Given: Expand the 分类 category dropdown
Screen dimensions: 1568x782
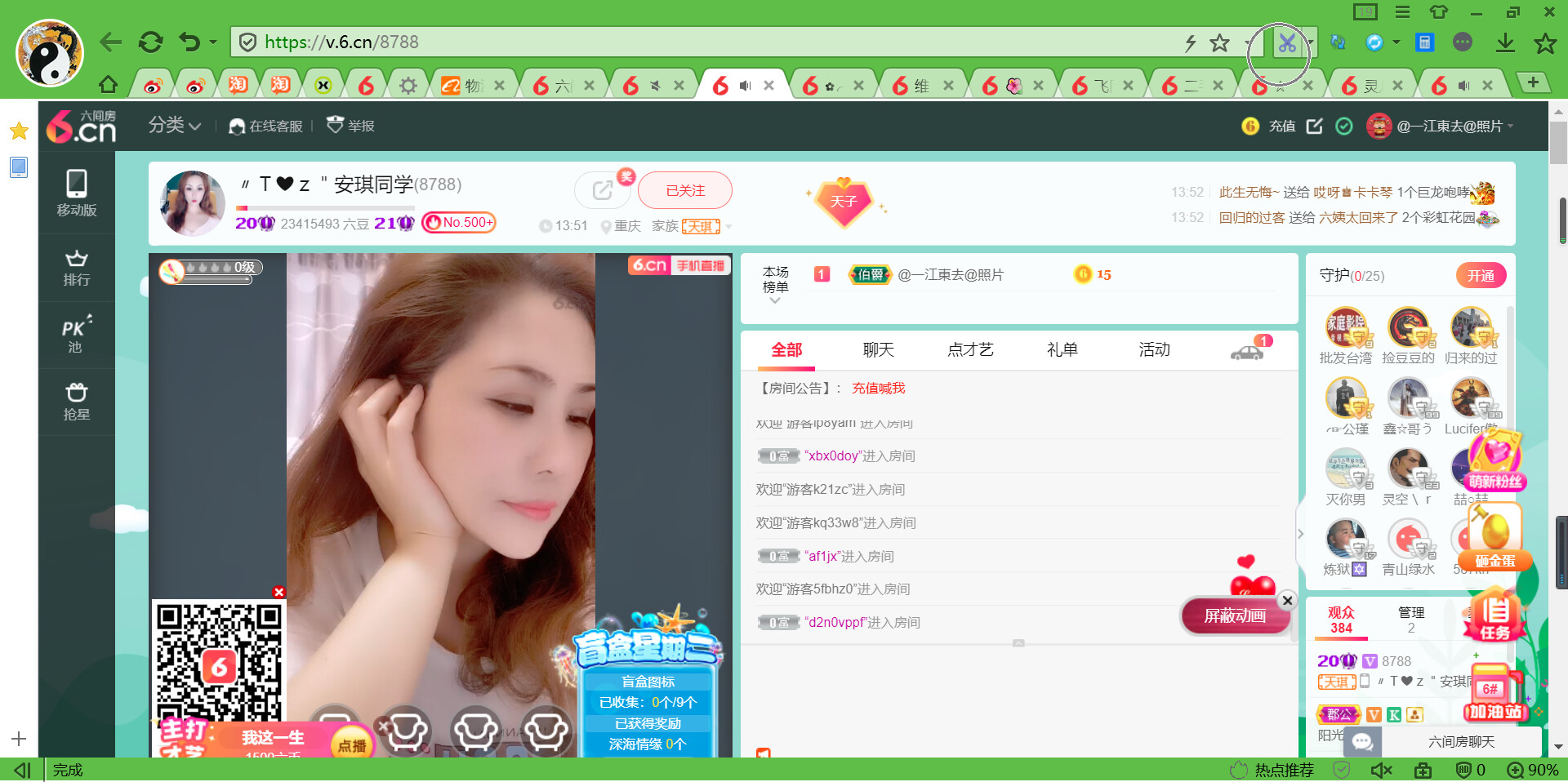Looking at the screenshot, I should (174, 125).
